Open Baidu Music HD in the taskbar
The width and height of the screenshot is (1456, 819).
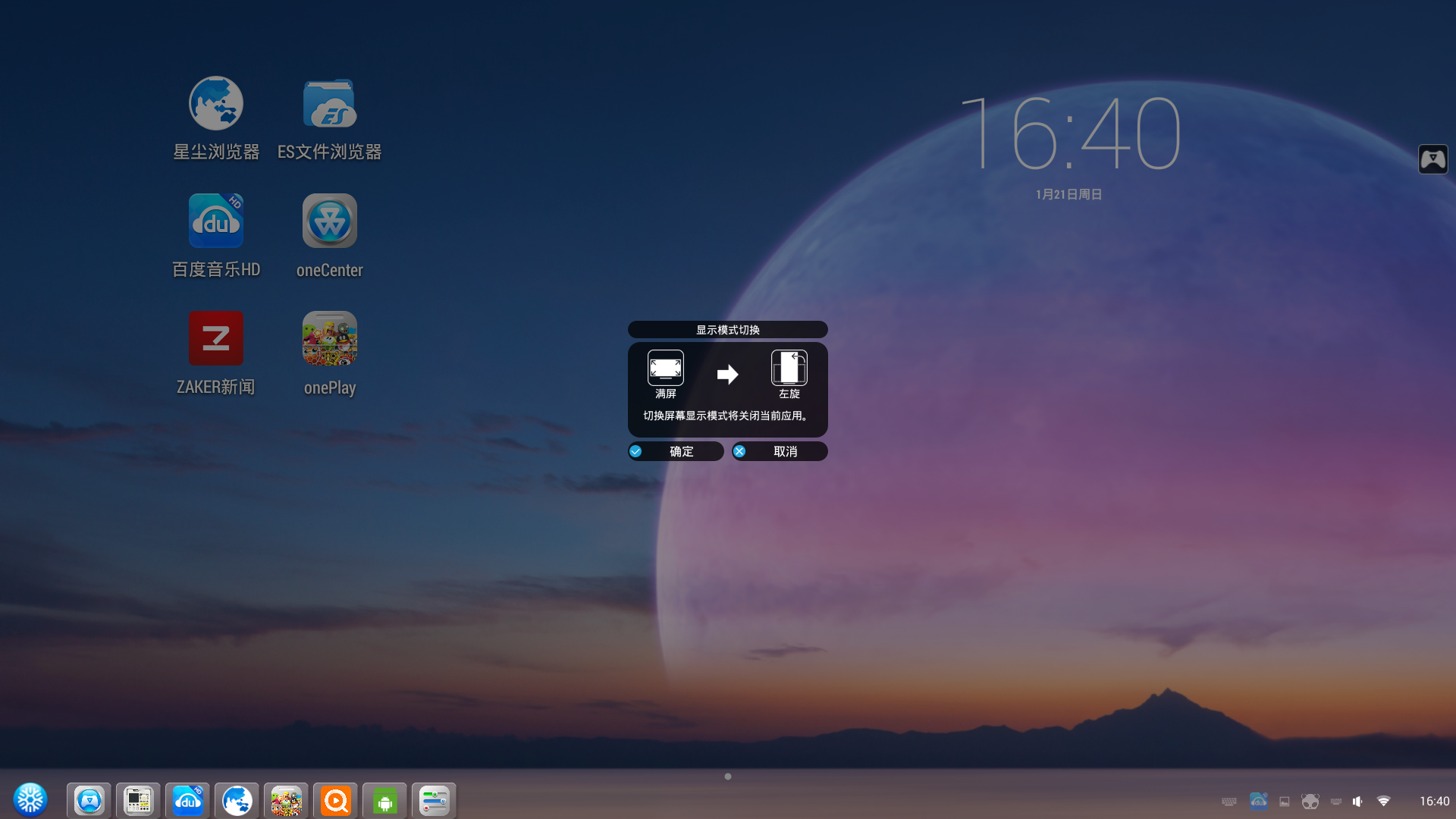[187, 800]
